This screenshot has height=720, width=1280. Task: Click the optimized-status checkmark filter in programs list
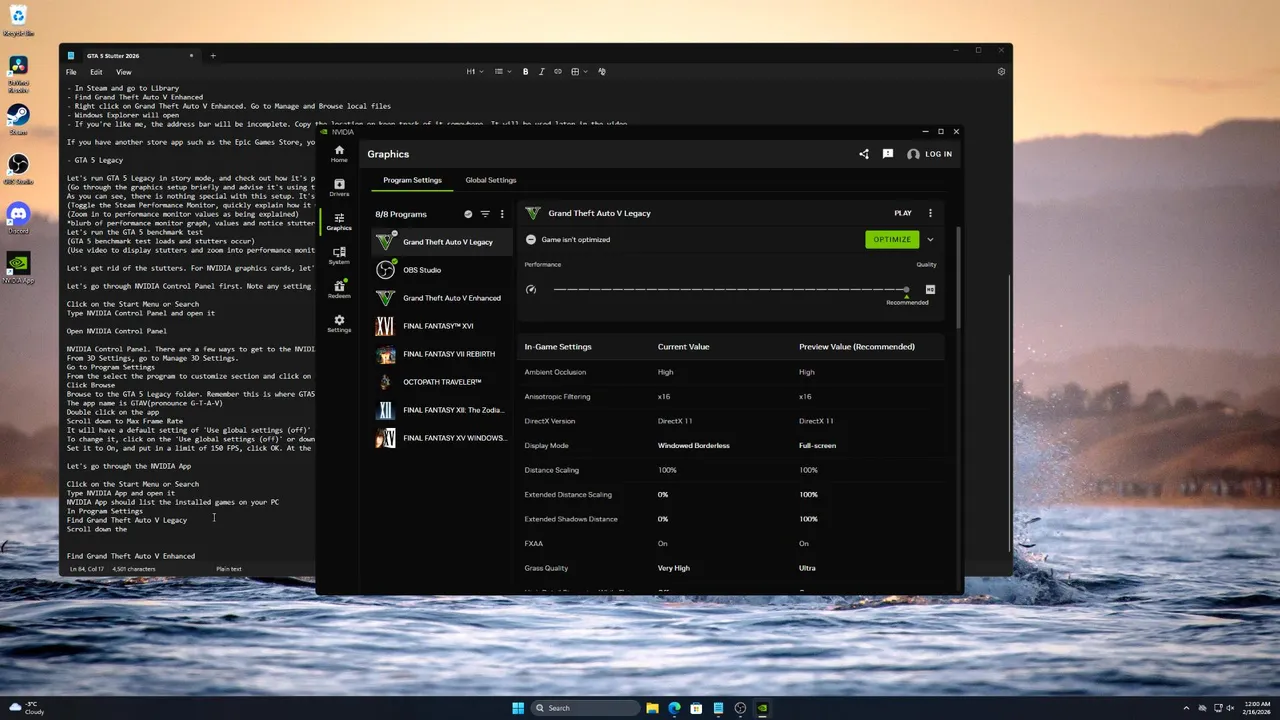tap(468, 214)
